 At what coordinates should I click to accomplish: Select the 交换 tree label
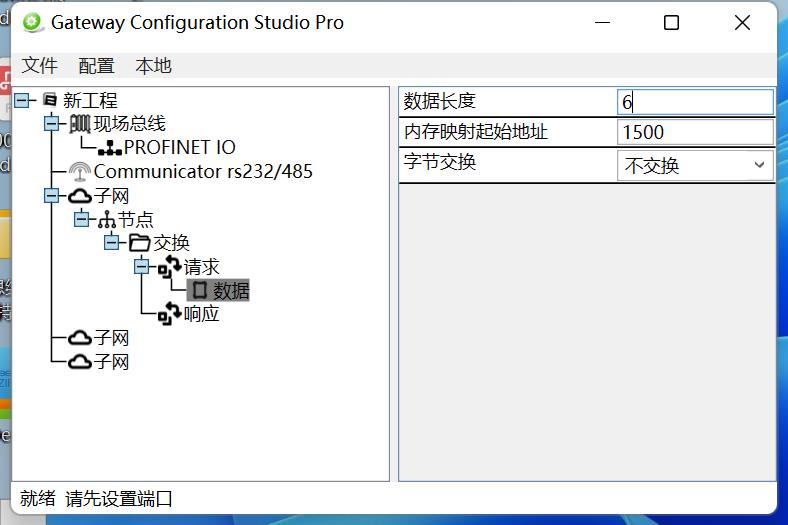tap(171, 243)
